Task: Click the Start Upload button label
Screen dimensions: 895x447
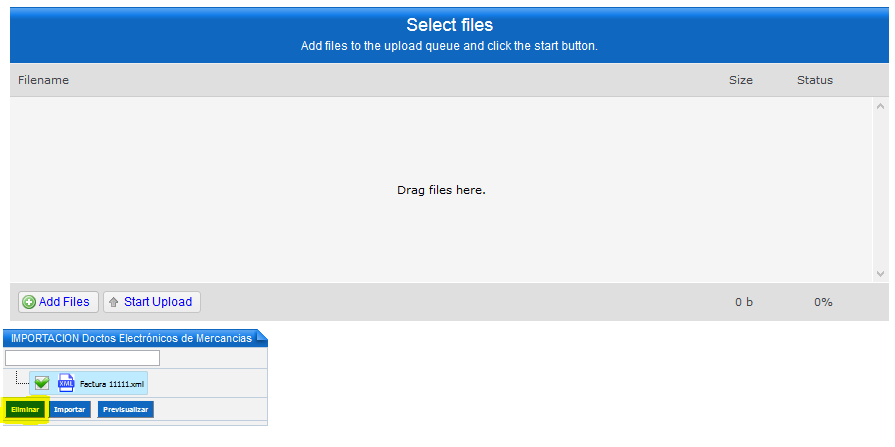Action: point(158,302)
